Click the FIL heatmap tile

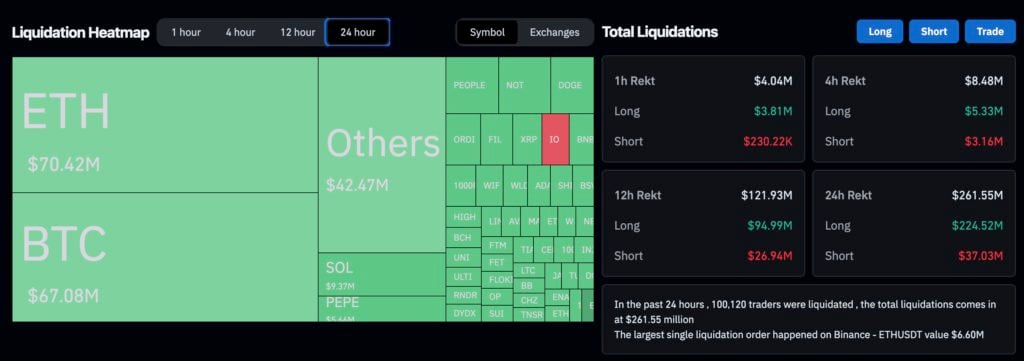point(496,140)
